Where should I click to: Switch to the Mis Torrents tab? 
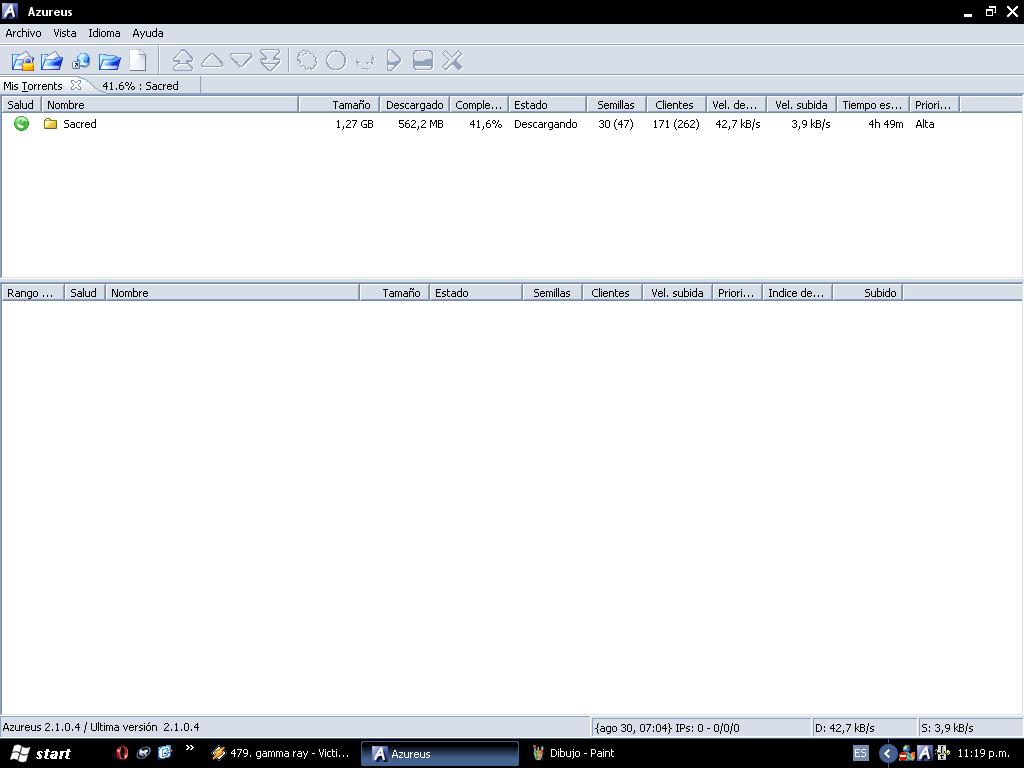tap(33, 86)
